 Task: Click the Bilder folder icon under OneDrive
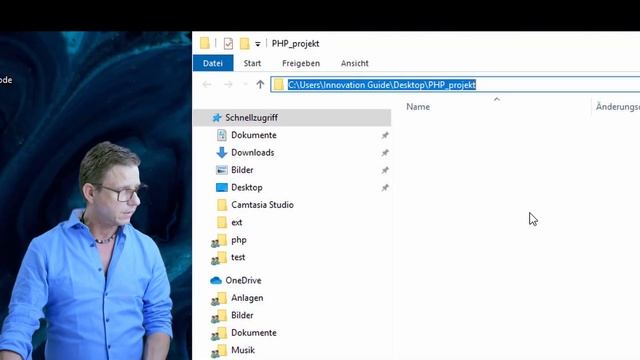point(219,316)
